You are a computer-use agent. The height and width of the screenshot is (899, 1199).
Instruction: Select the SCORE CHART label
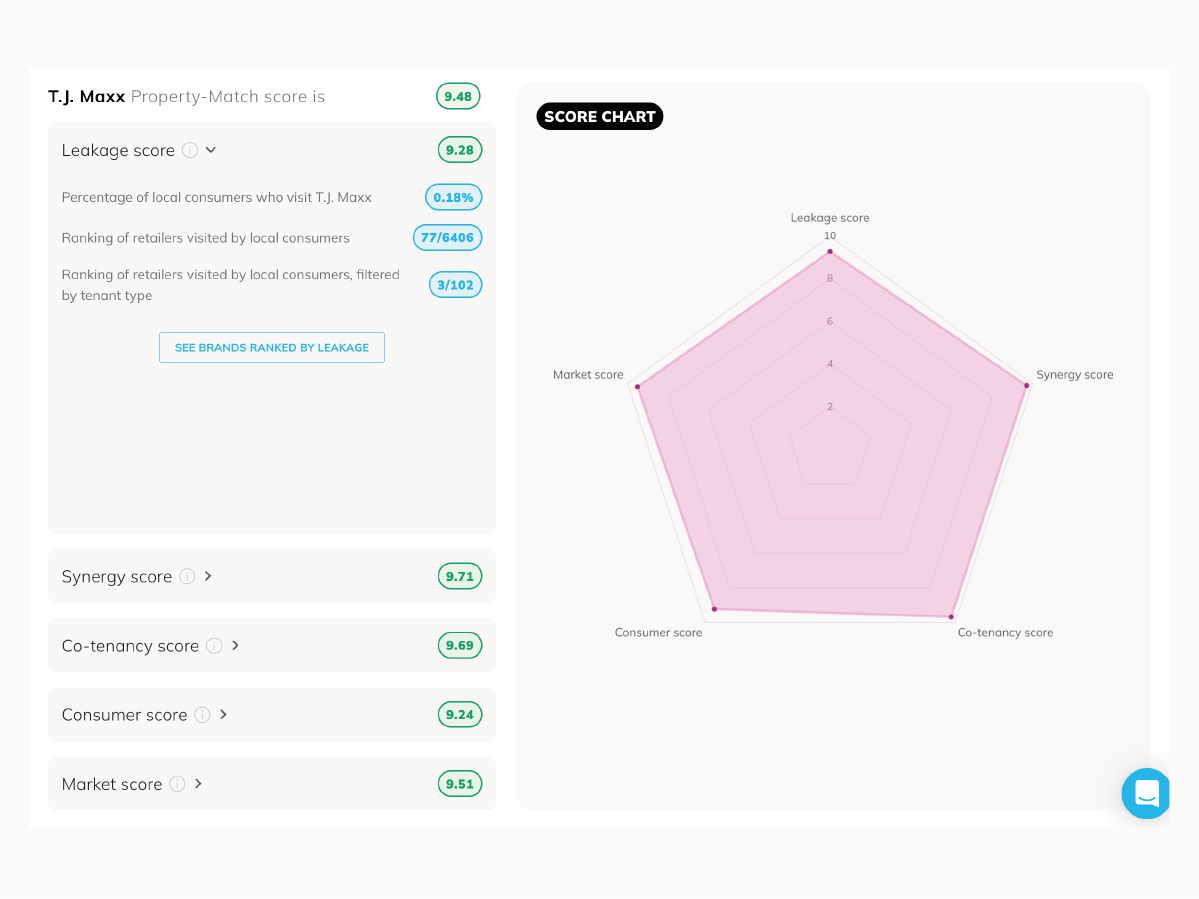(x=599, y=116)
